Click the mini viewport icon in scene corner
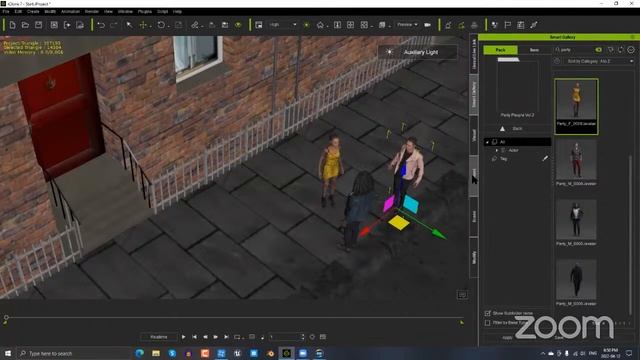640x360 pixels. coord(462,295)
